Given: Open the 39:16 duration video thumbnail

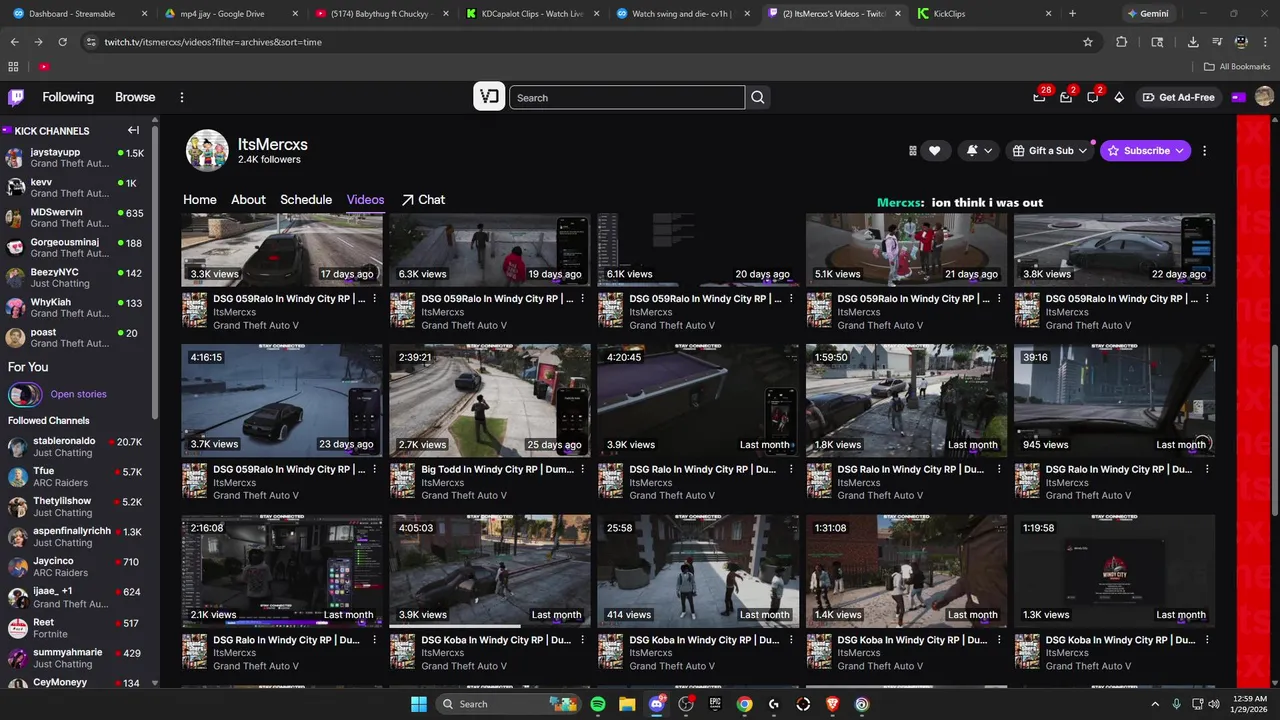Looking at the screenshot, I should coord(1114,400).
